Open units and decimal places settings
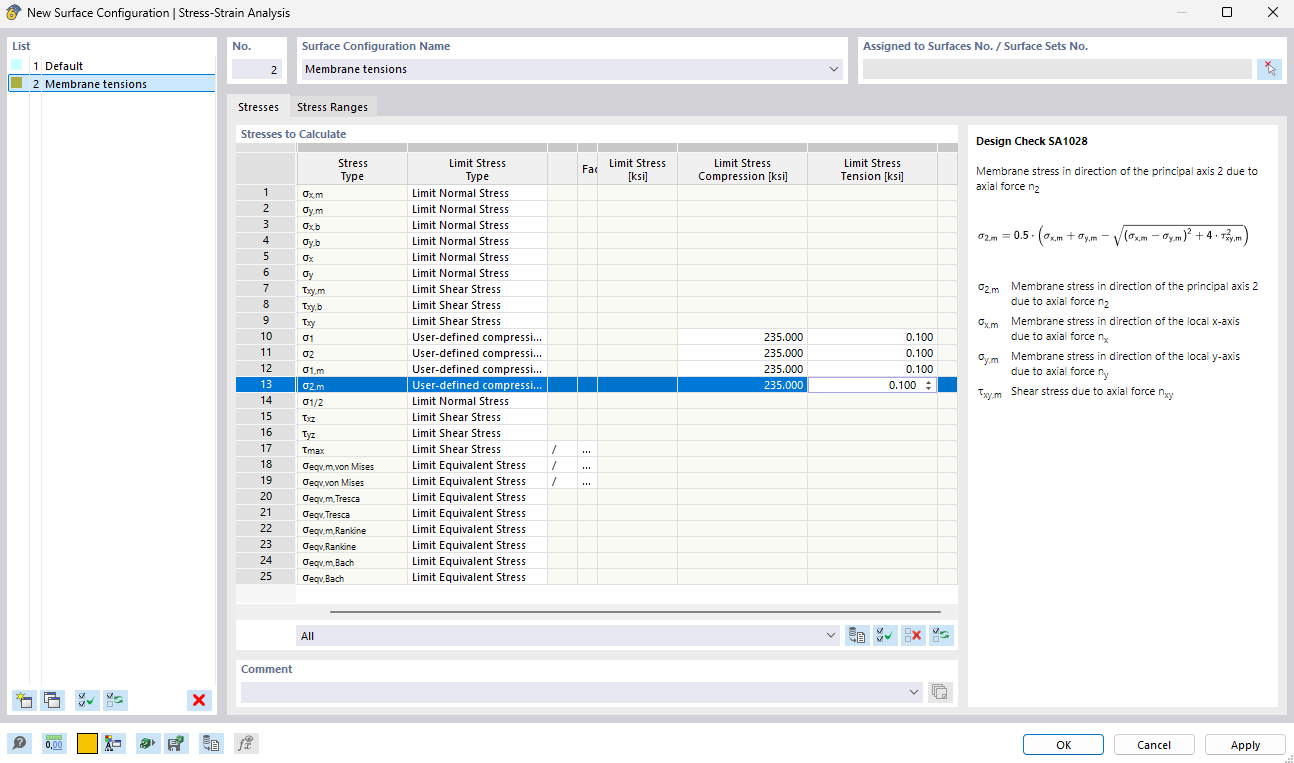This screenshot has height=763, width=1294. 53,743
